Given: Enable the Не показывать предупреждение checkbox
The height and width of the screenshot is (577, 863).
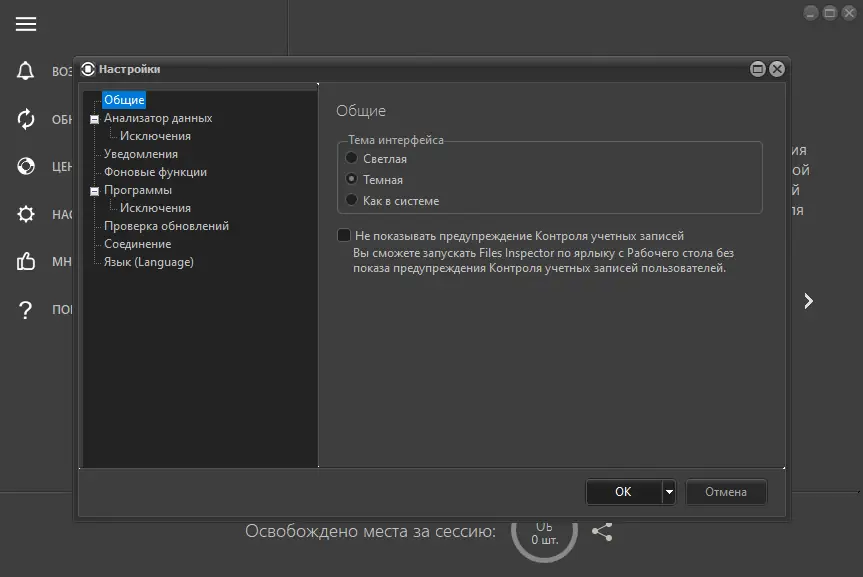Looking at the screenshot, I should click(343, 236).
